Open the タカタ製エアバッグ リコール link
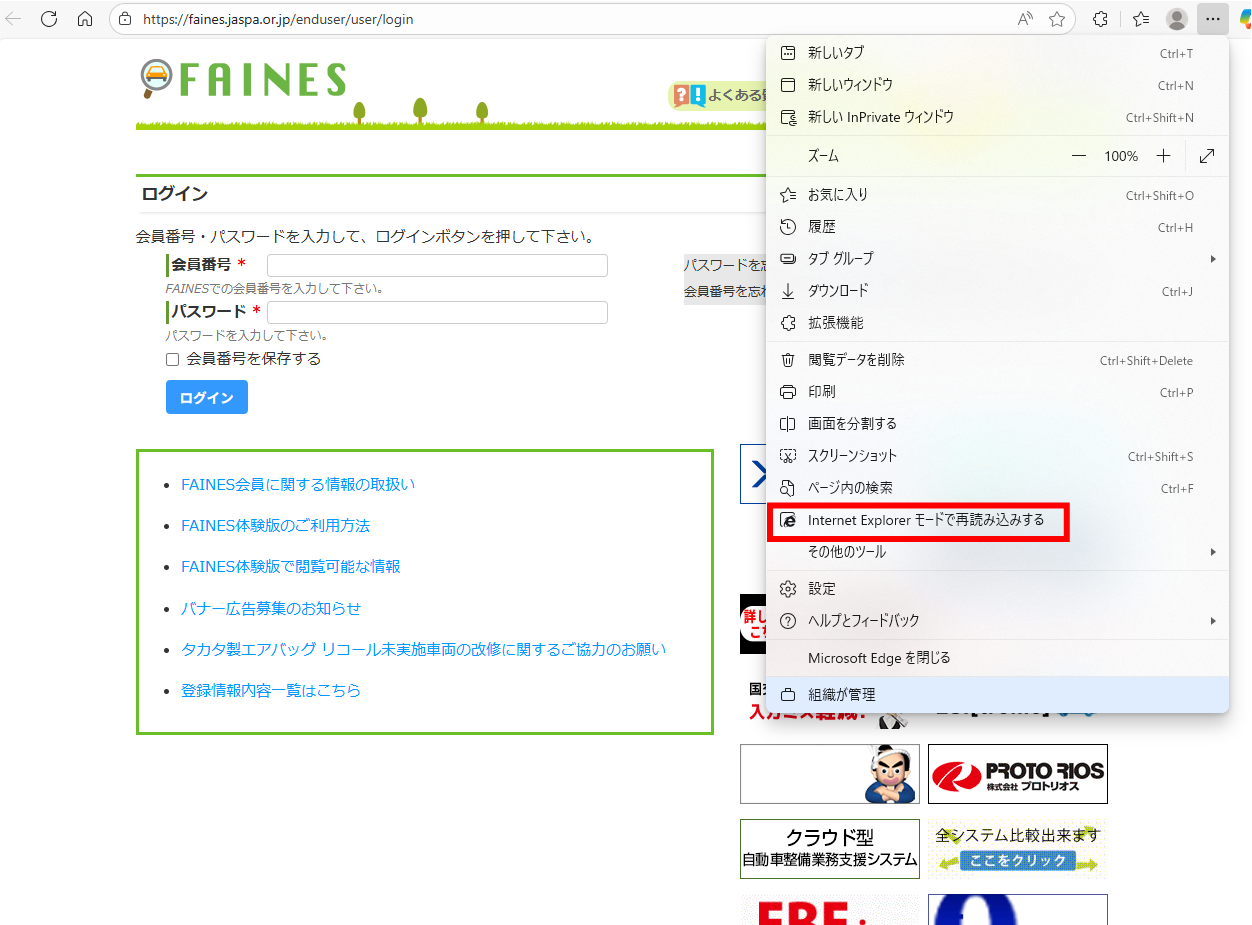 coord(423,650)
